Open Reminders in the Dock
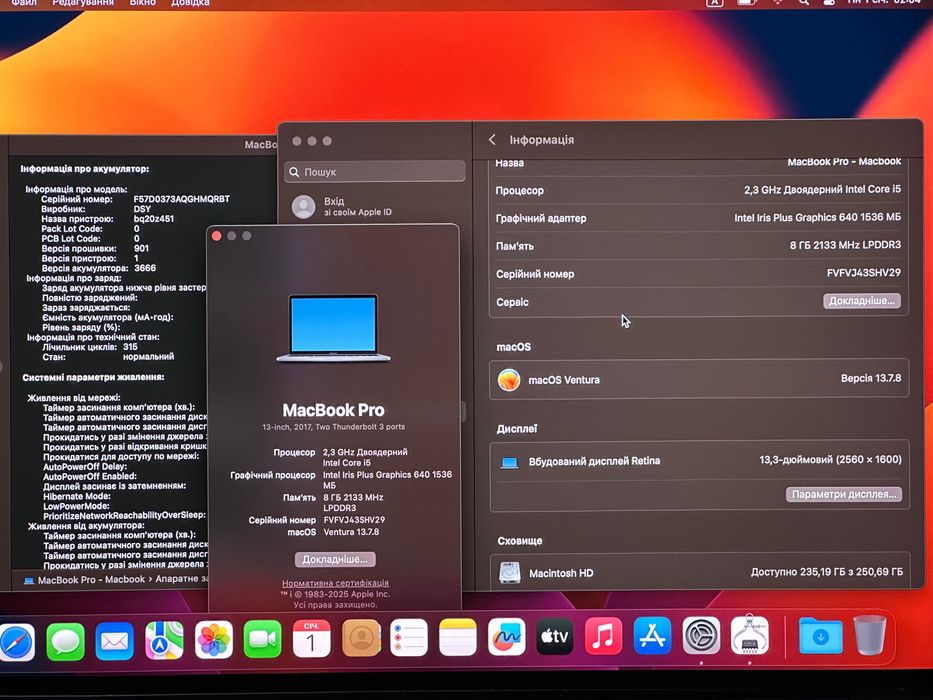The width and height of the screenshot is (933, 700). pyautogui.click(x=409, y=638)
